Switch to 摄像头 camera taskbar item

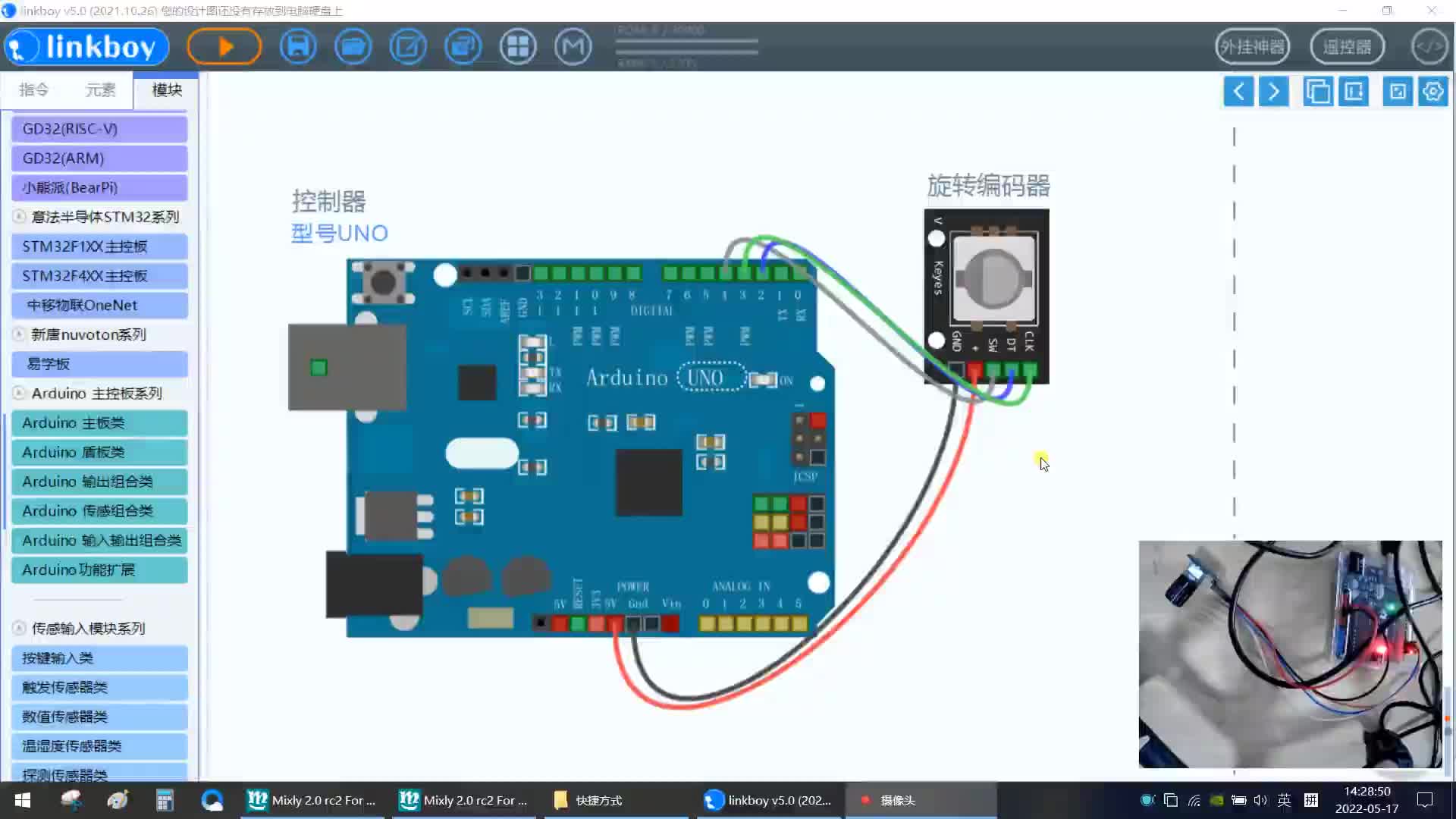[x=921, y=800]
